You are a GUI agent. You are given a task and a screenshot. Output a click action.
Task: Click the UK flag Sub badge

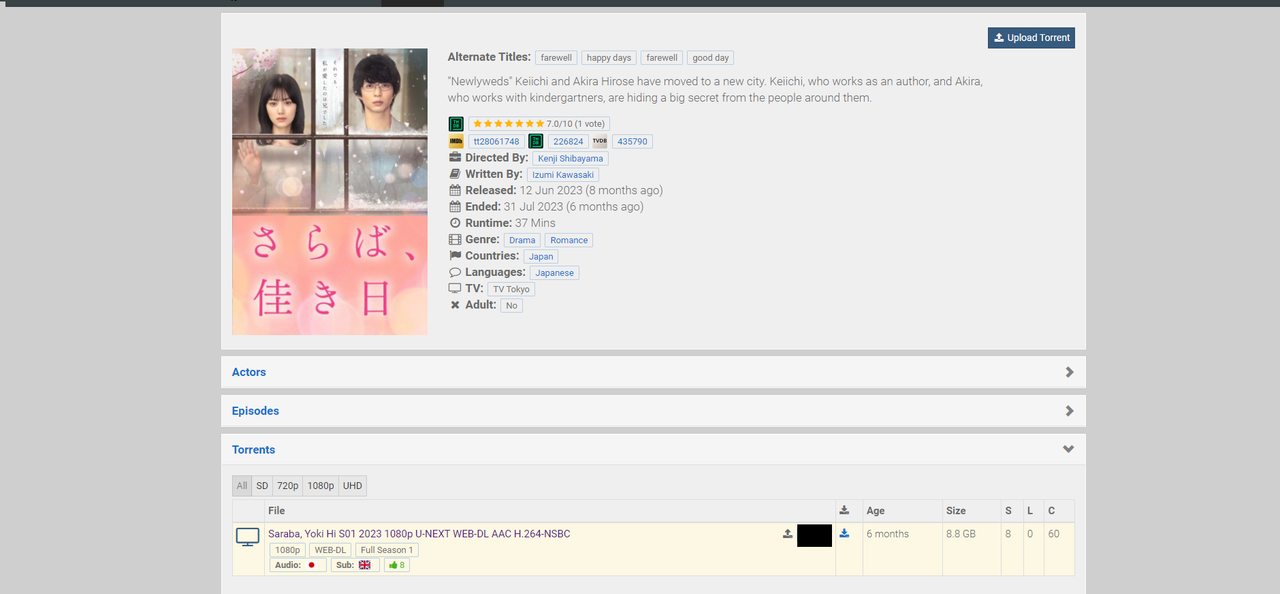click(355, 565)
